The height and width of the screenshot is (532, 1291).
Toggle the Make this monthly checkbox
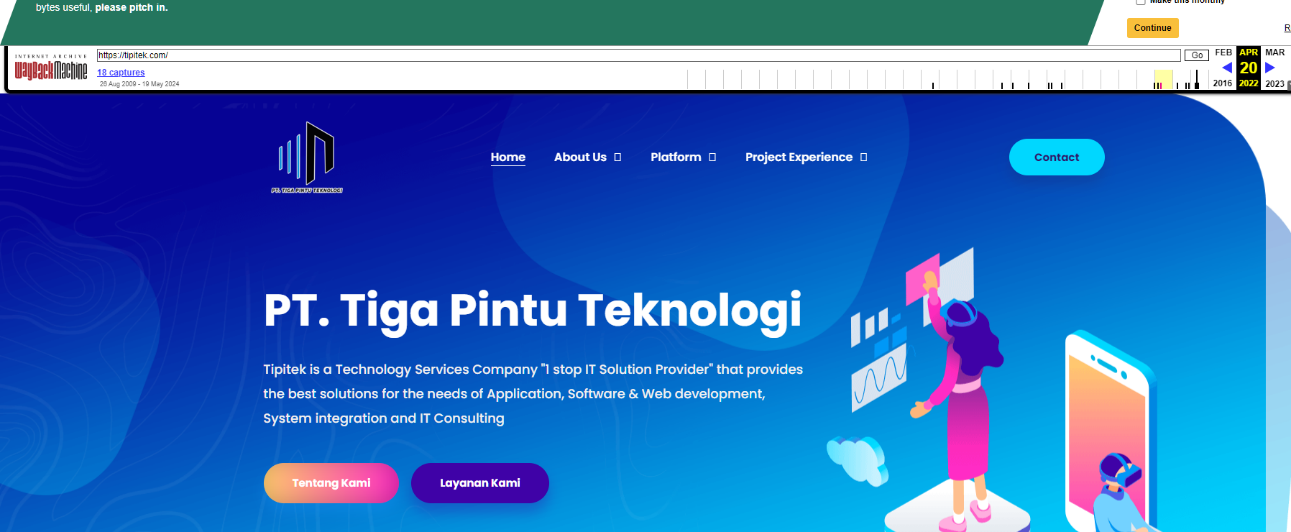coord(1141,3)
